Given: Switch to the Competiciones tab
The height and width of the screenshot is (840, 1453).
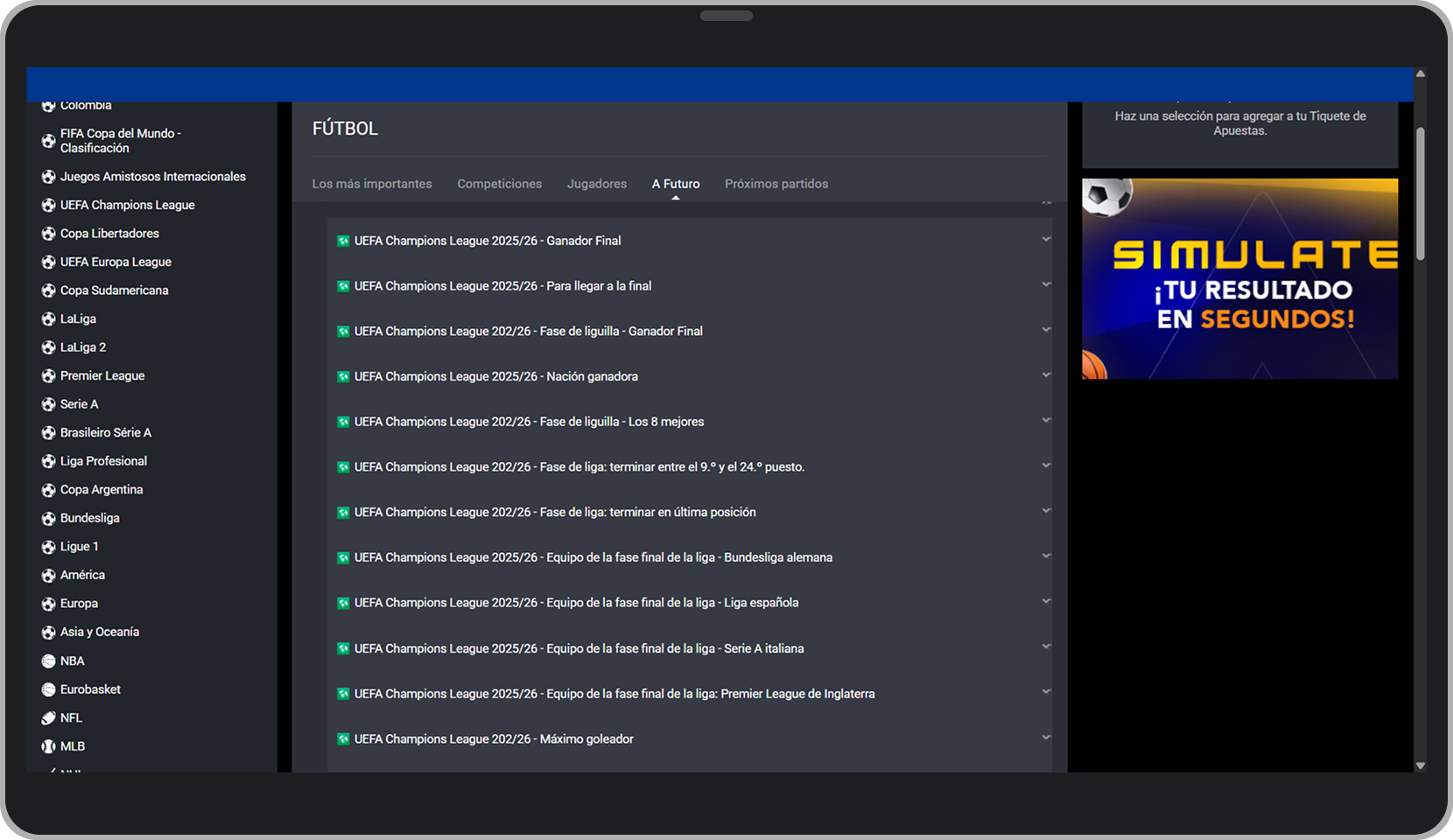Looking at the screenshot, I should (499, 184).
